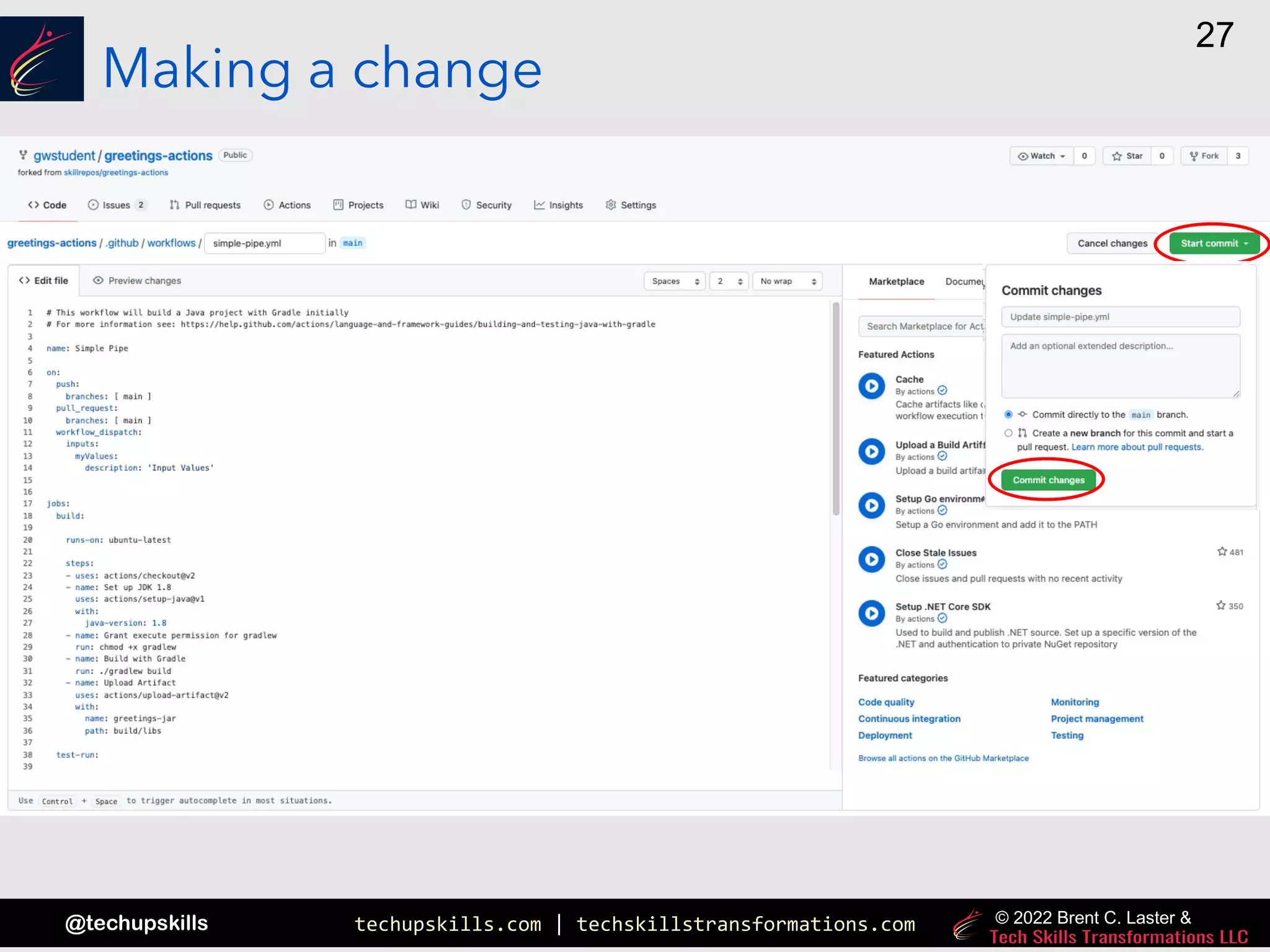Click the pull request icon next to Create a new branch
Screen dimensions: 1270x952
click(1022, 433)
